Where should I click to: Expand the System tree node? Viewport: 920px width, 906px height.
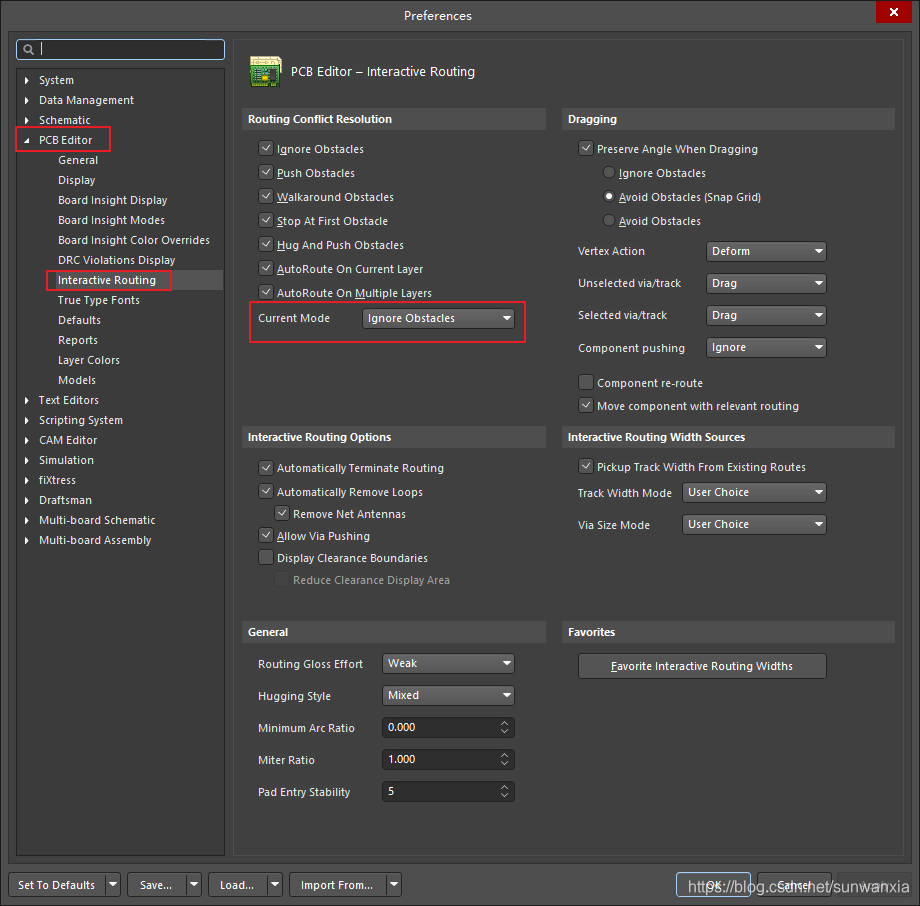(26, 80)
